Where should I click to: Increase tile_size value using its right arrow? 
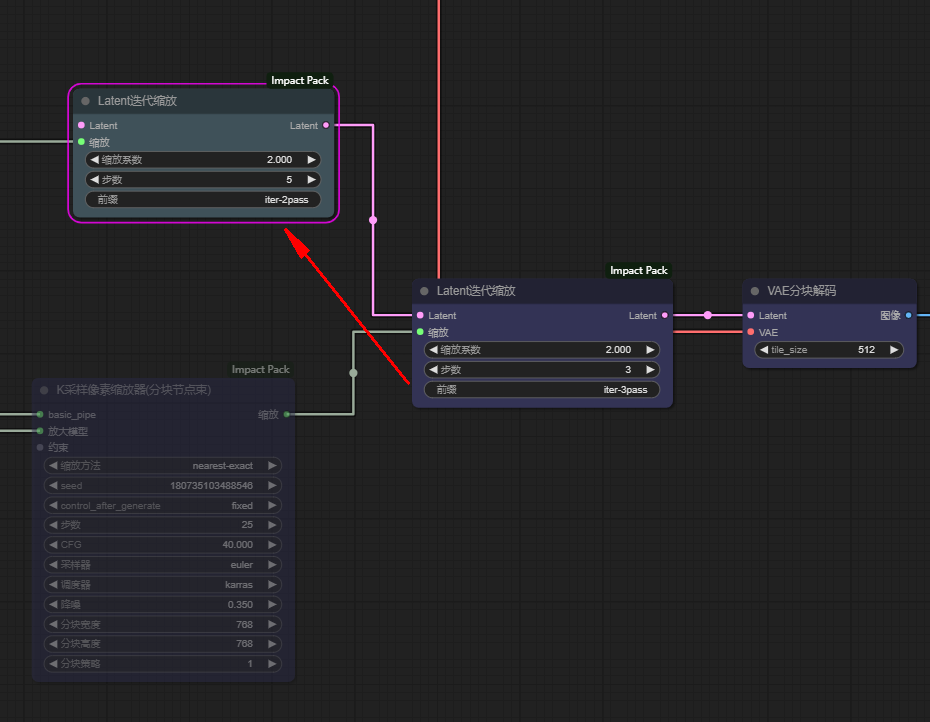click(893, 349)
